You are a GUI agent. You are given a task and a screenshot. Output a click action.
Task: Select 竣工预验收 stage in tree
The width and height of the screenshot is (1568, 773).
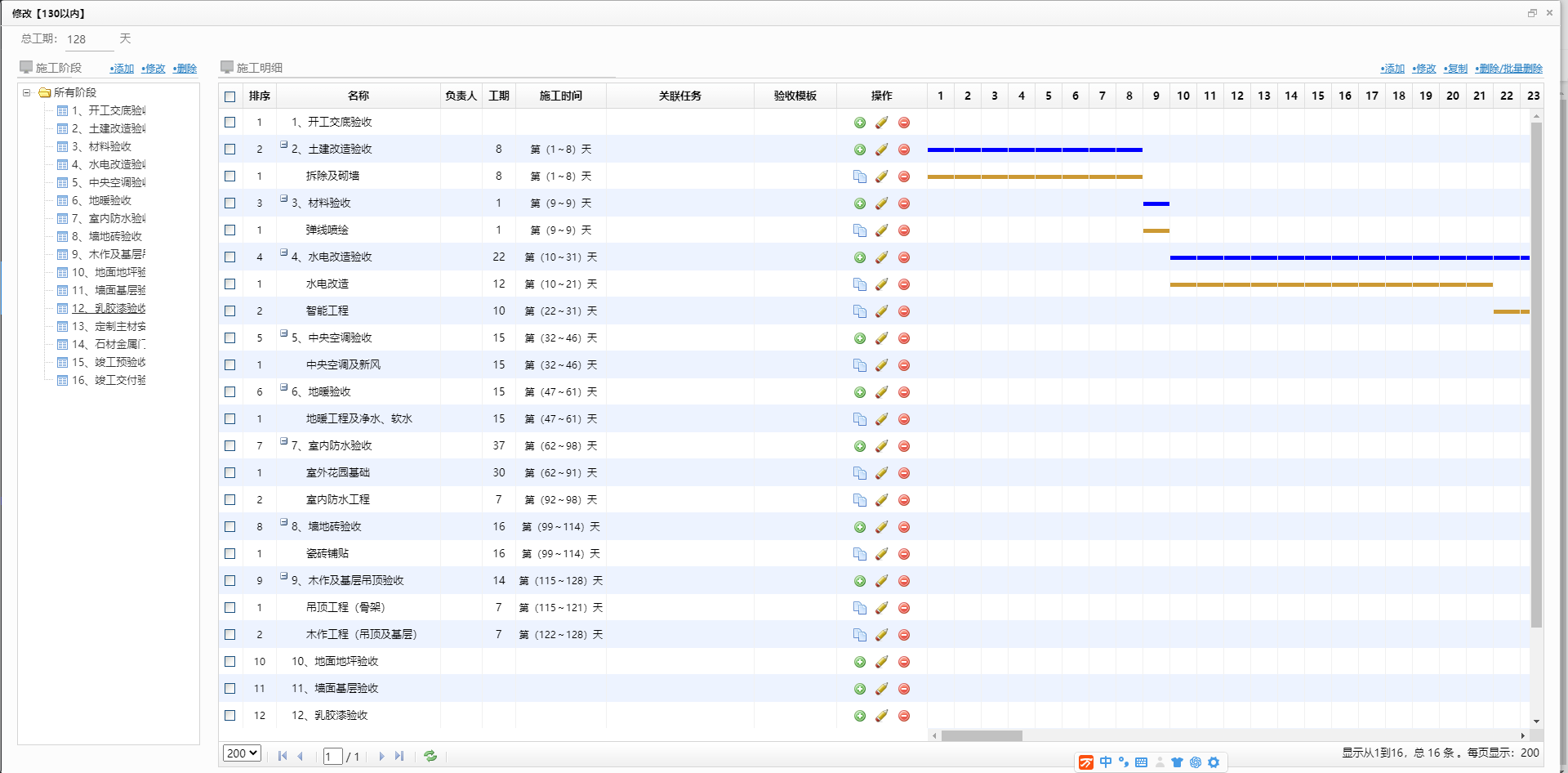109,362
